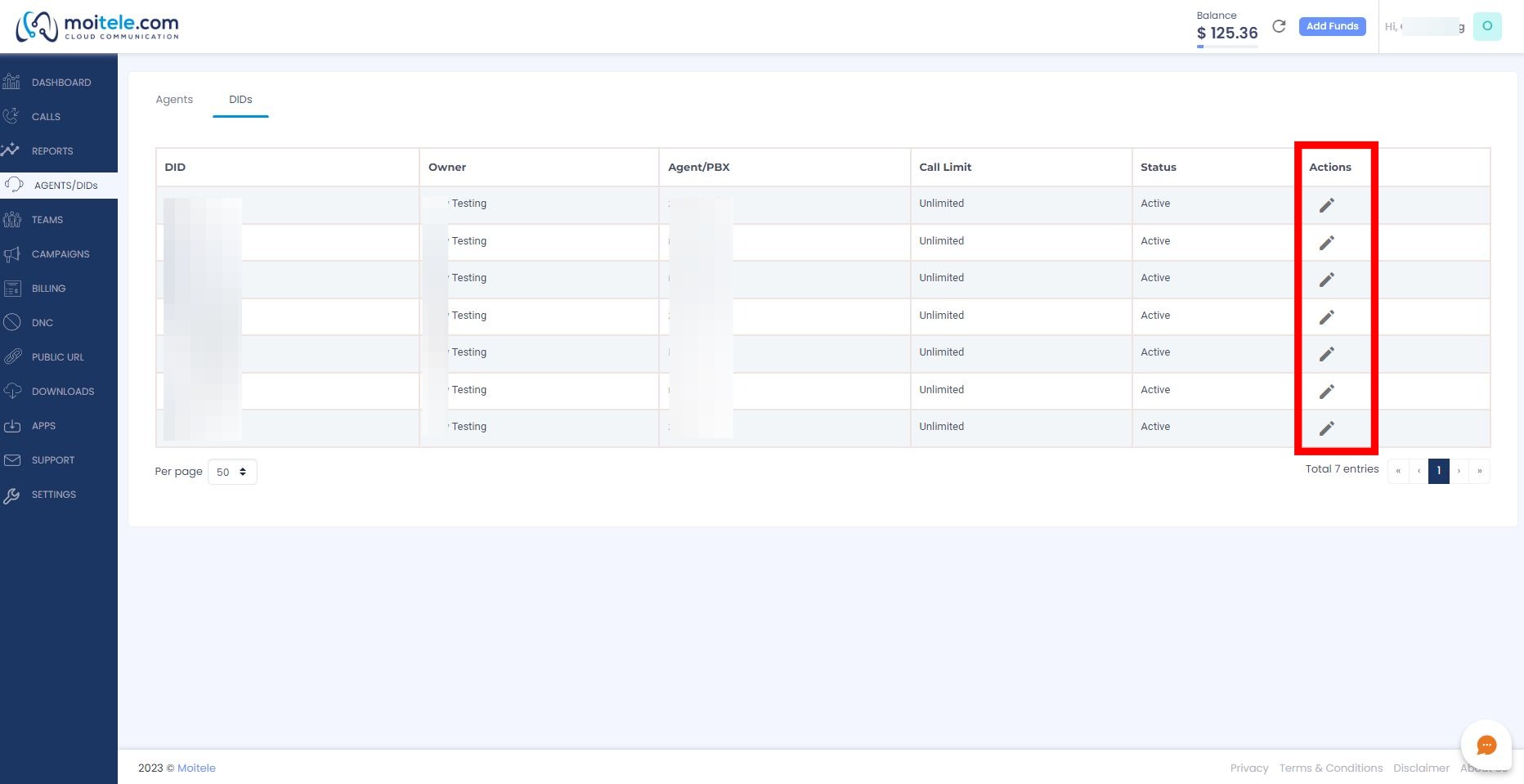Click the balance progress bar
This screenshot has height=784, width=1524.
(x=1226, y=46)
